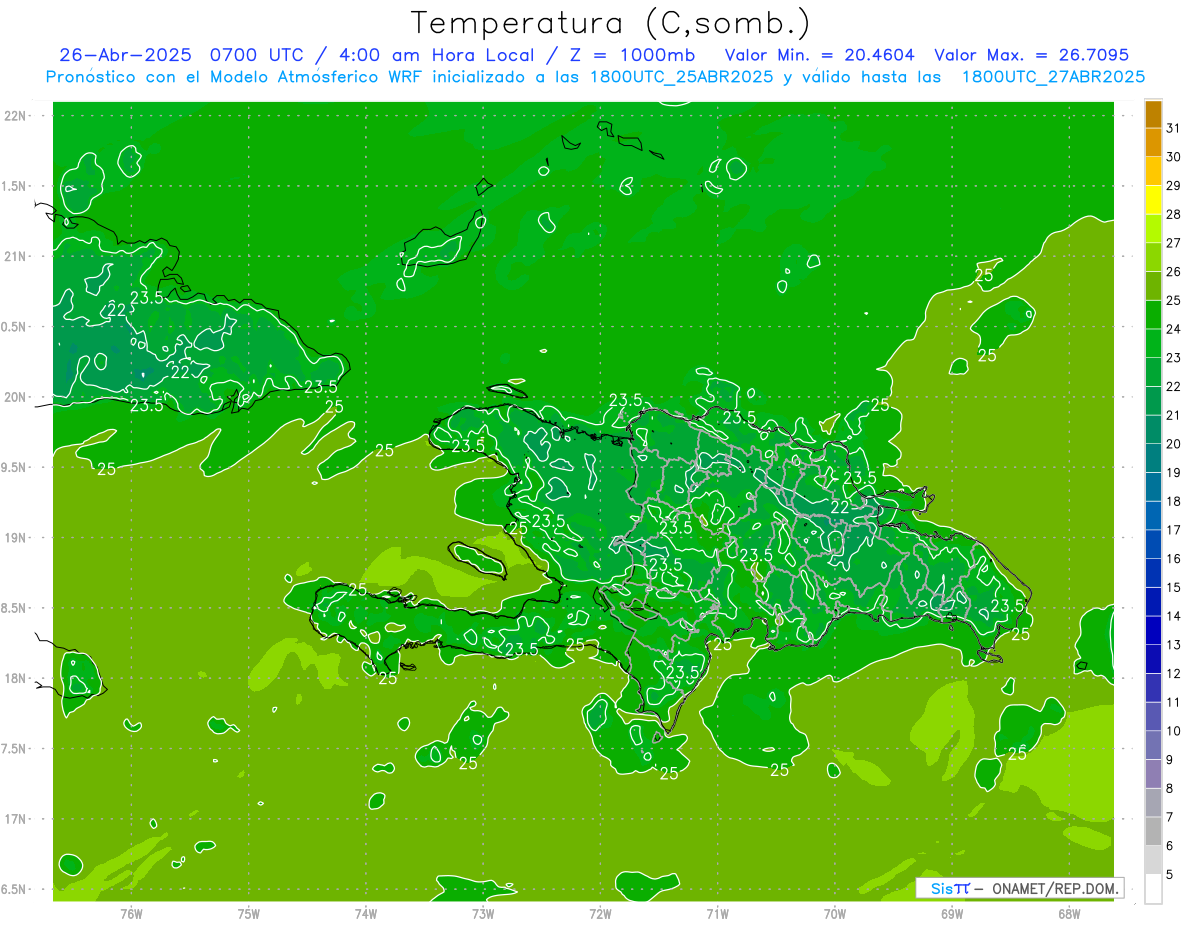Click the "Valor Max. = 26.7095" value
This screenshot has width=1200, height=927.
pyautogui.click(x=1032, y=55)
